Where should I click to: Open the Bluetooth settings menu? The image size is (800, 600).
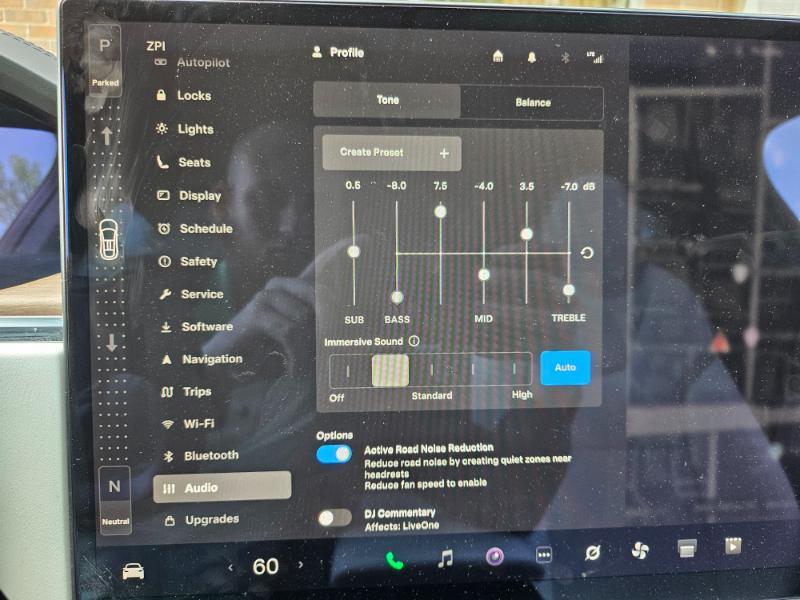(x=210, y=456)
